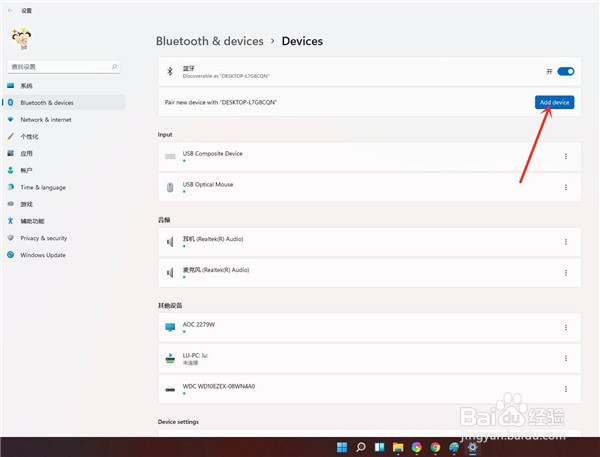Click the Pair new device with DESKTOP-L7G8CQN text
The height and width of the screenshot is (457, 600).
click(220, 102)
